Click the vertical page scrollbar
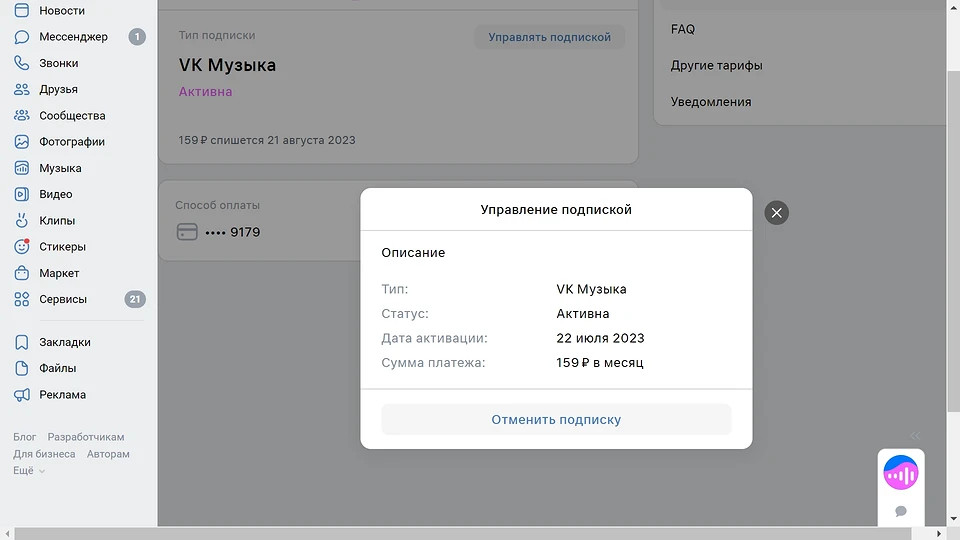960x540 pixels. (x=953, y=240)
